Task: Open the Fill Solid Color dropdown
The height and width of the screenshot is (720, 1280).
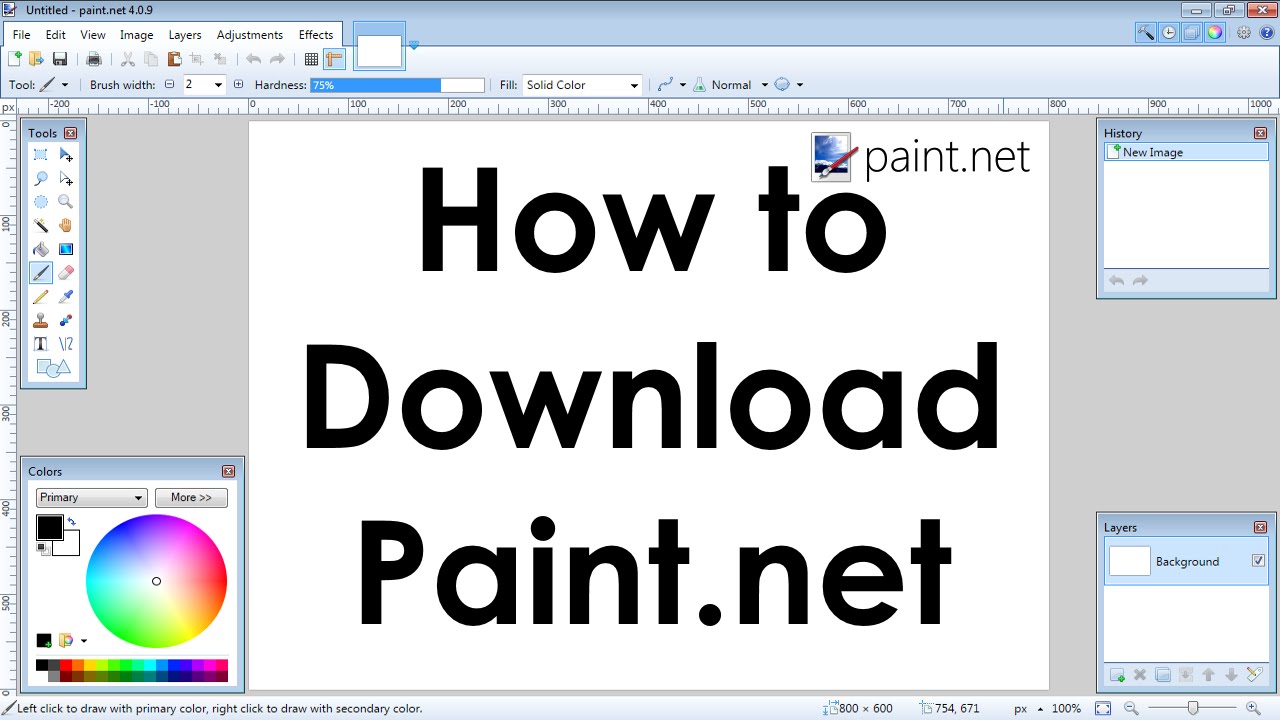Action: coord(583,85)
